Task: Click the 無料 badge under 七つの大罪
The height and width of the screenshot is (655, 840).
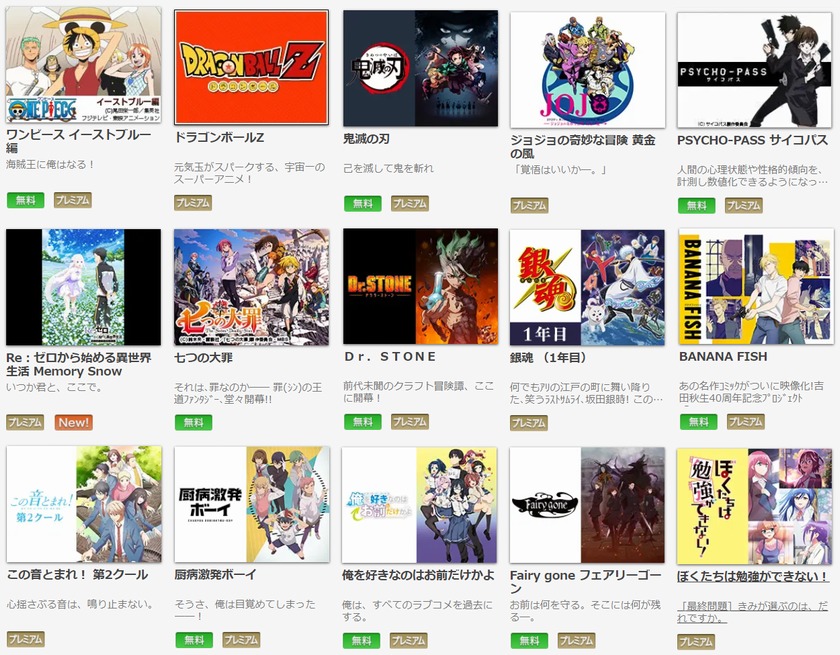Action: pos(193,423)
